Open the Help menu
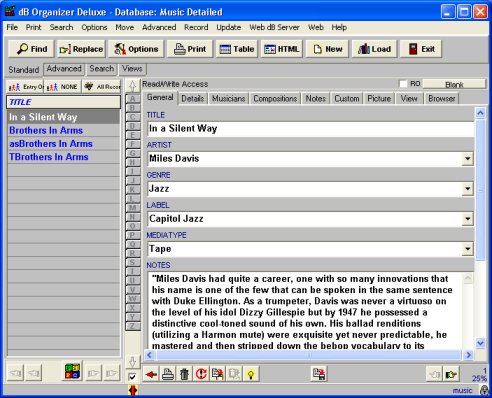Image resolution: width=492 pixels, height=398 pixels. point(339,27)
